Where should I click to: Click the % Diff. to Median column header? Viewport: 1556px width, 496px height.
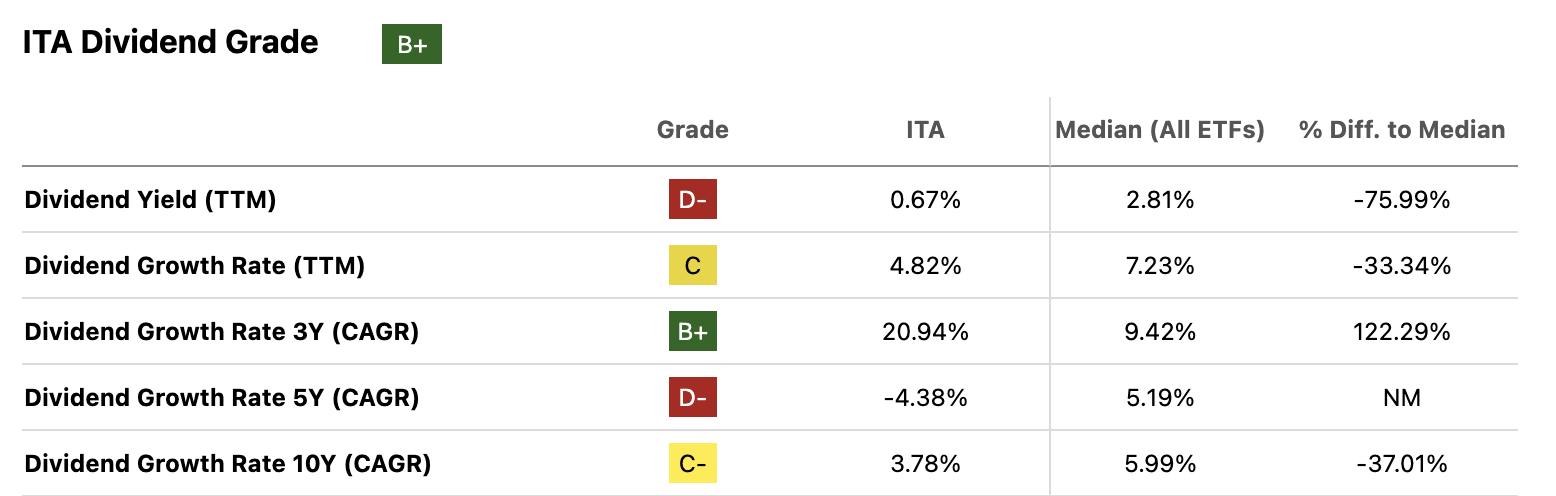tap(1401, 130)
